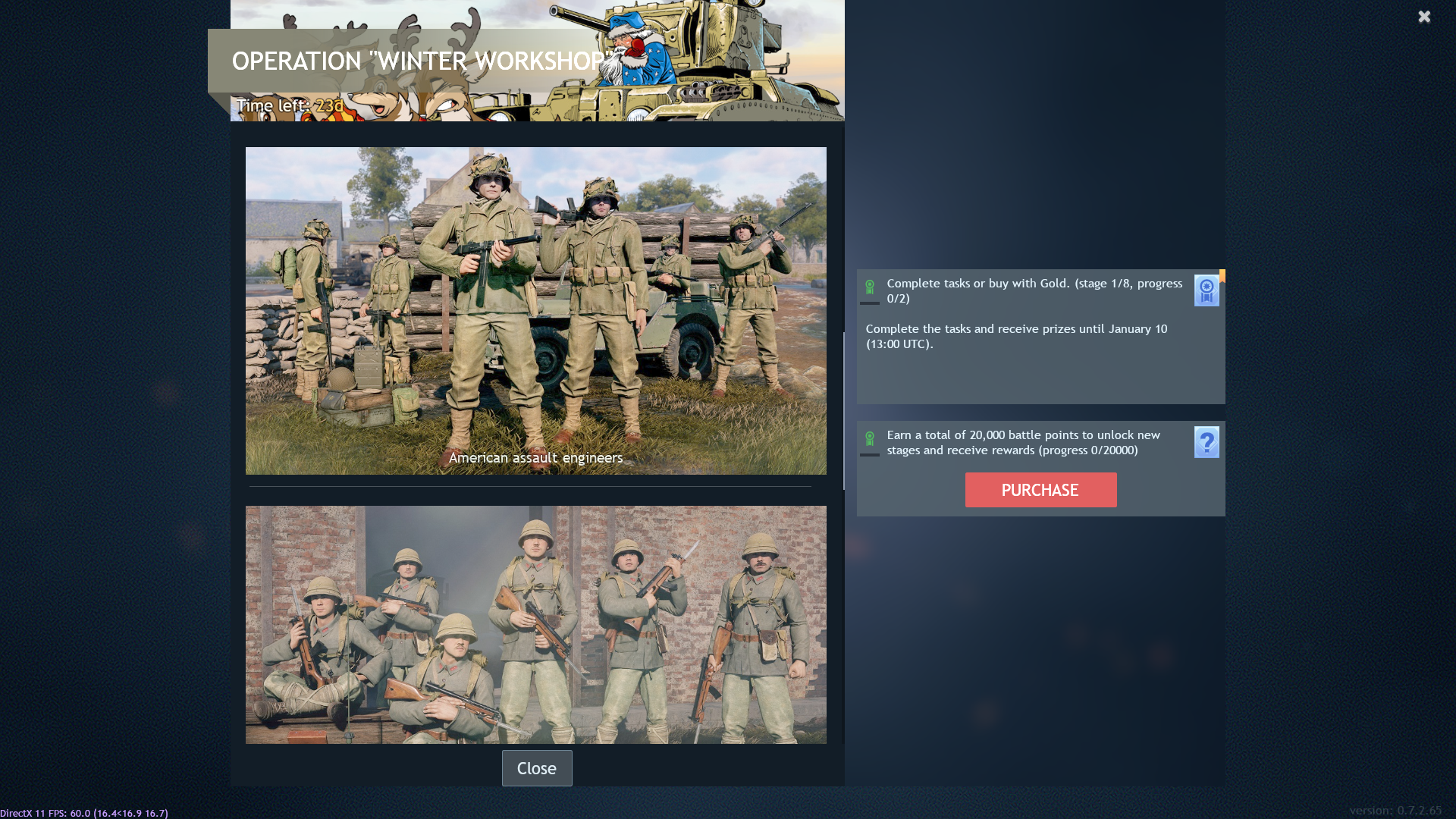Click the orange bookmark corner marker
1456x819 pixels.
(x=1222, y=275)
